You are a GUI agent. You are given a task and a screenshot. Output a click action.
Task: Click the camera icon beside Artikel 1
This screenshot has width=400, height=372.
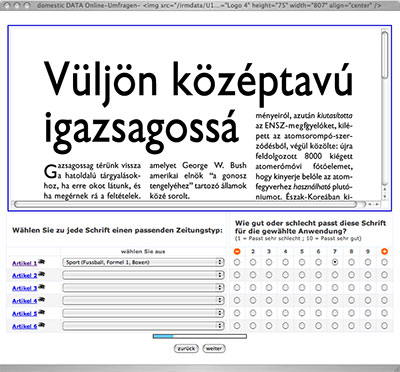pos(41,262)
